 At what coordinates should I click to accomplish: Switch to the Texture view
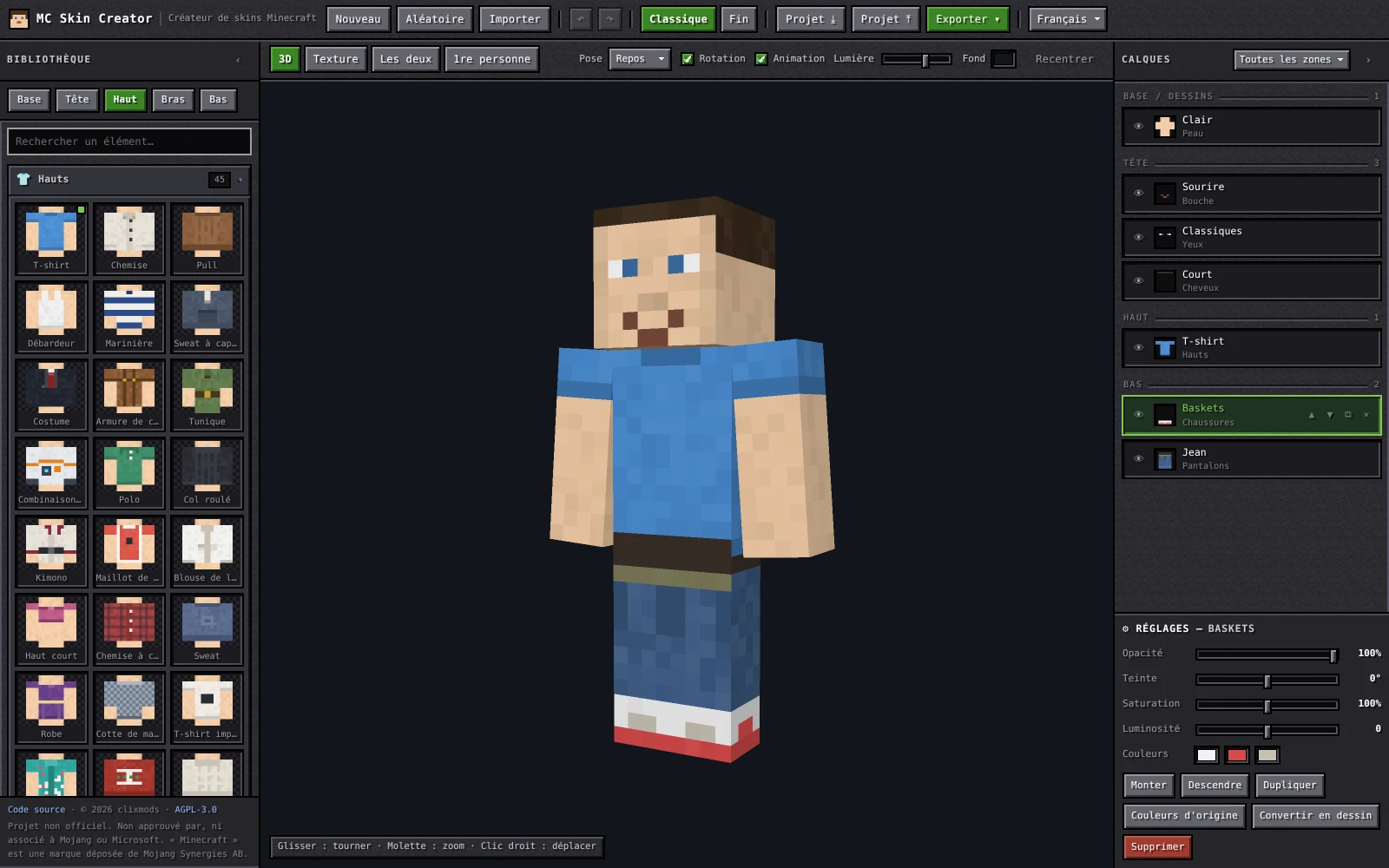tap(335, 59)
